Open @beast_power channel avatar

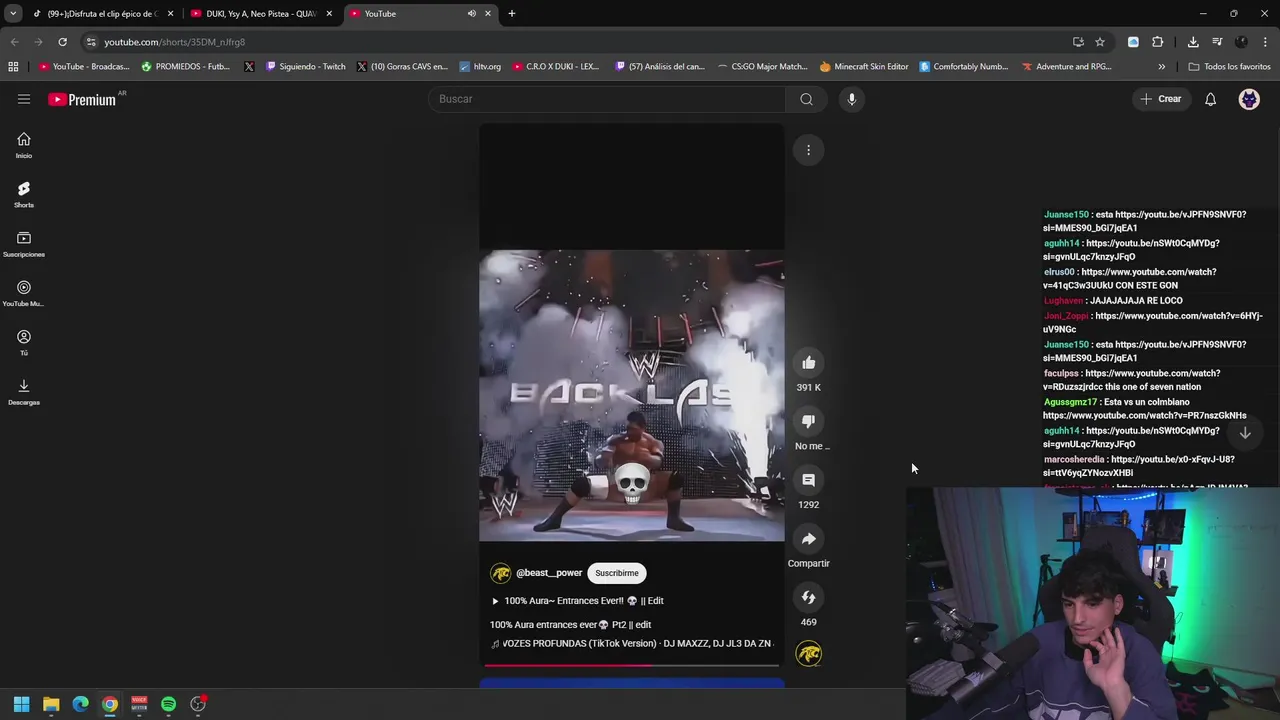[x=500, y=573]
